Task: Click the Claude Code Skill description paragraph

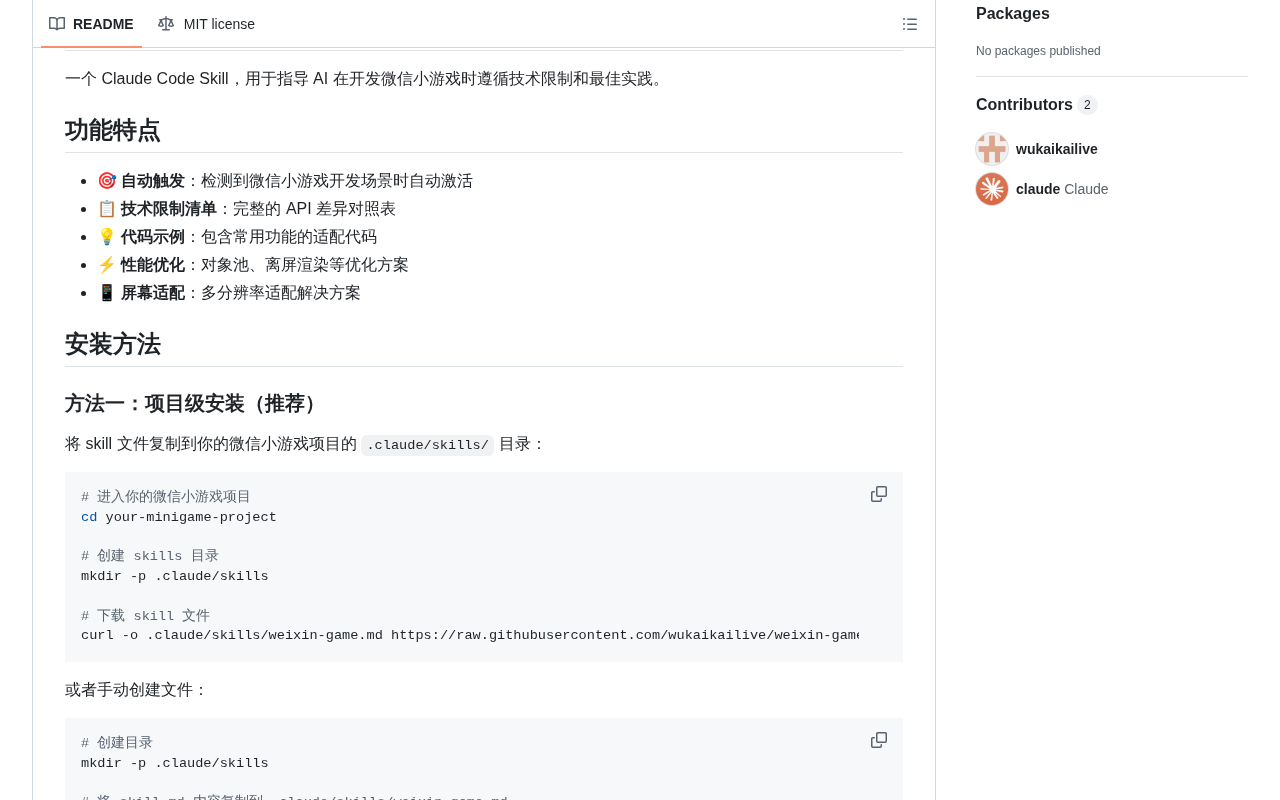Action: (x=367, y=79)
